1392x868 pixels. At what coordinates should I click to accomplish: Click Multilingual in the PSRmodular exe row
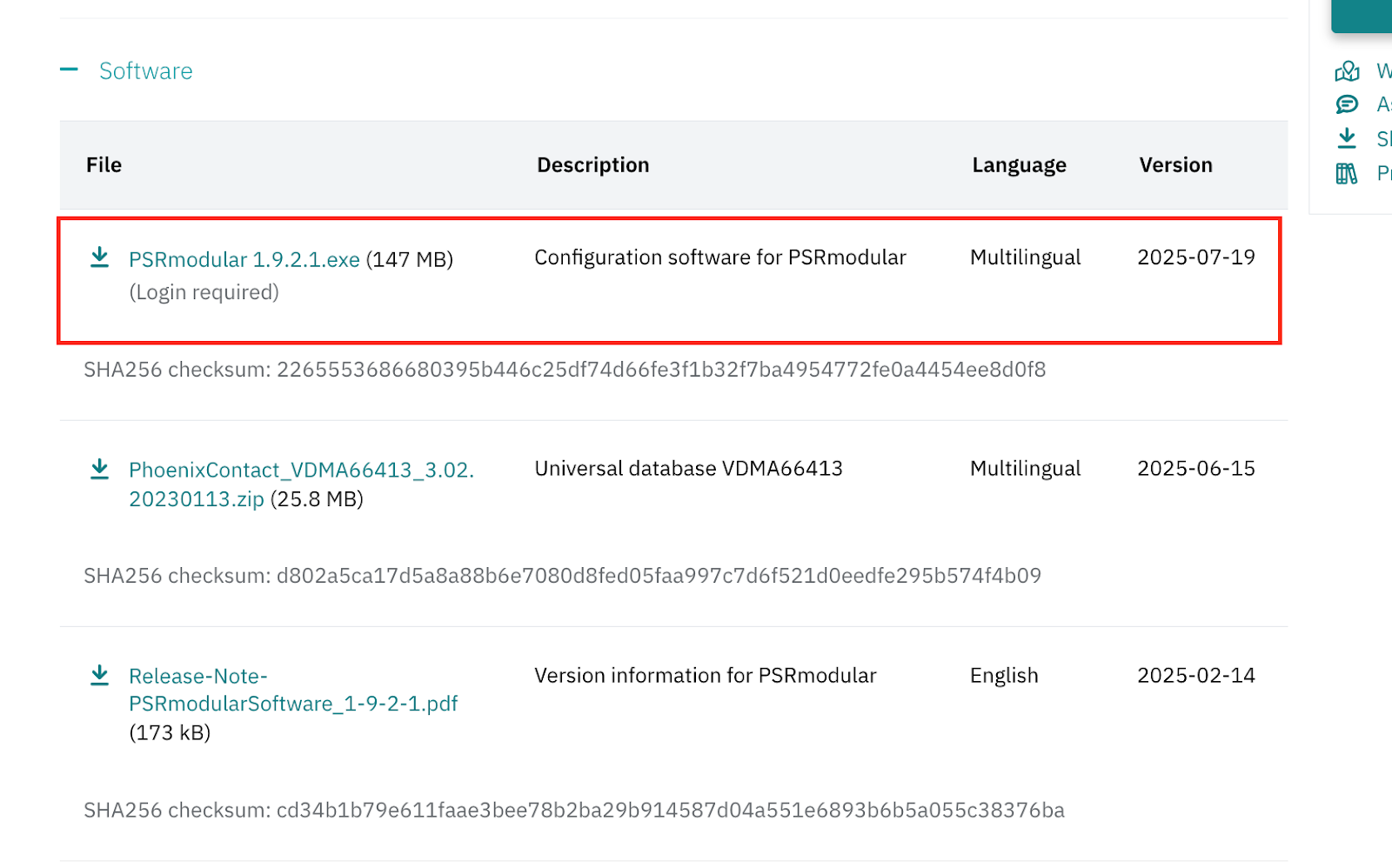pos(1026,257)
